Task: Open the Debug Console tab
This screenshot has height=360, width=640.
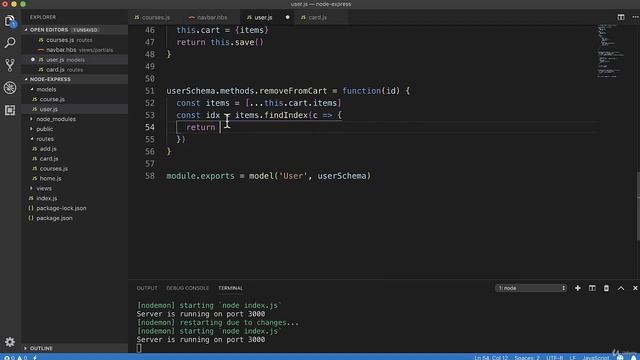Action: click(x=187, y=288)
